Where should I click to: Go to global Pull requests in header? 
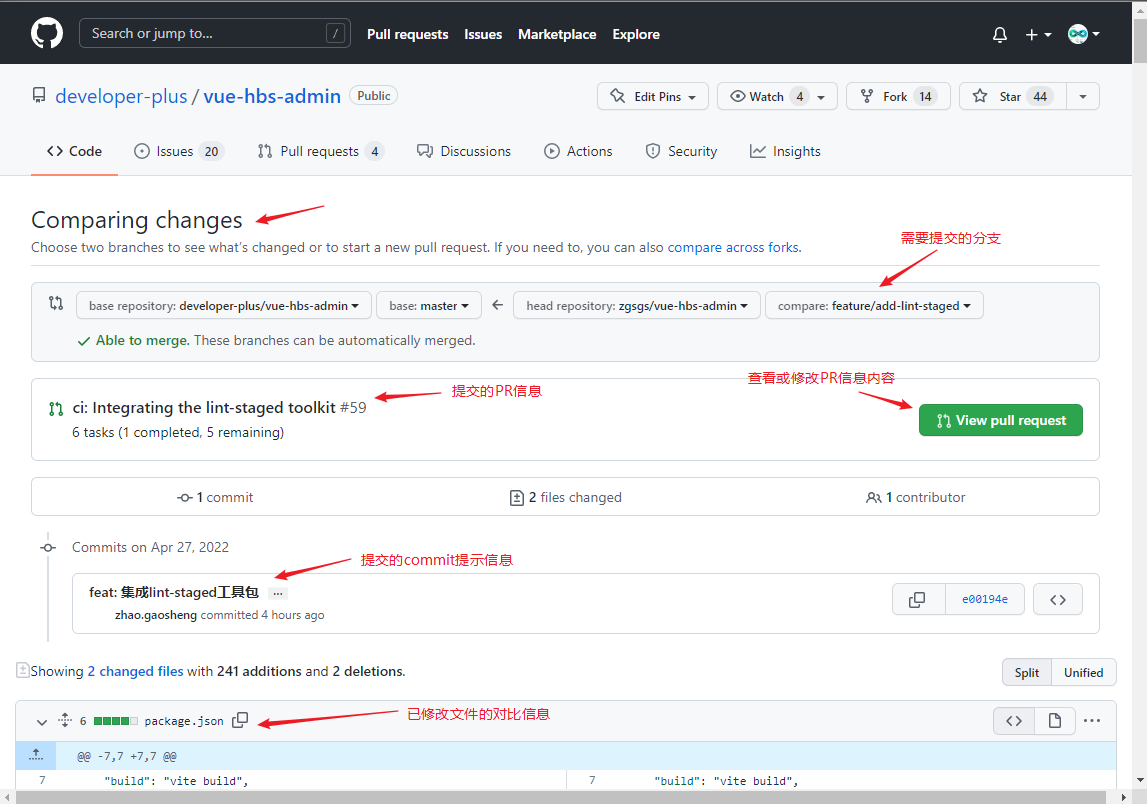[x=407, y=34]
